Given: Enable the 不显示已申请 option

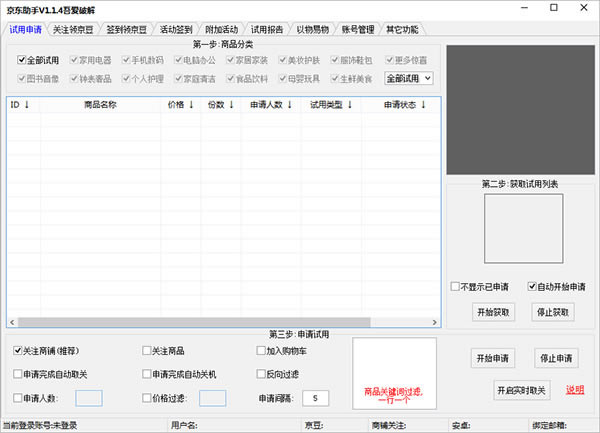Looking at the screenshot, I should tap(456, 285).
